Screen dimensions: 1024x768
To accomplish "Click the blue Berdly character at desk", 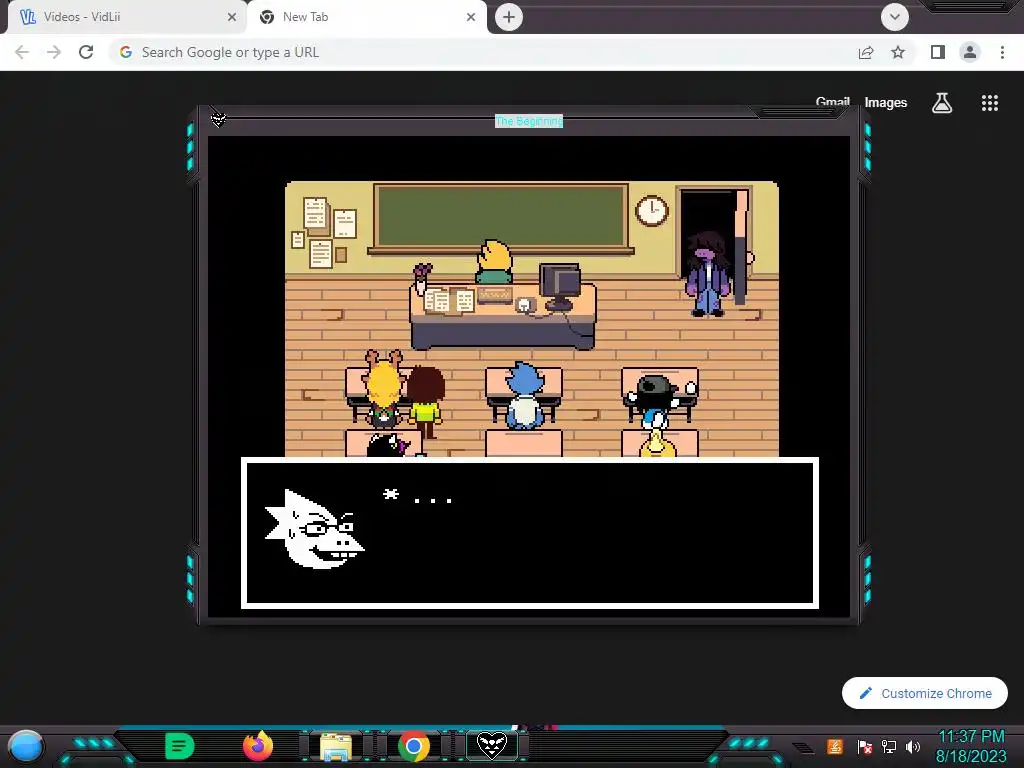I will click(x=524, y=394).
